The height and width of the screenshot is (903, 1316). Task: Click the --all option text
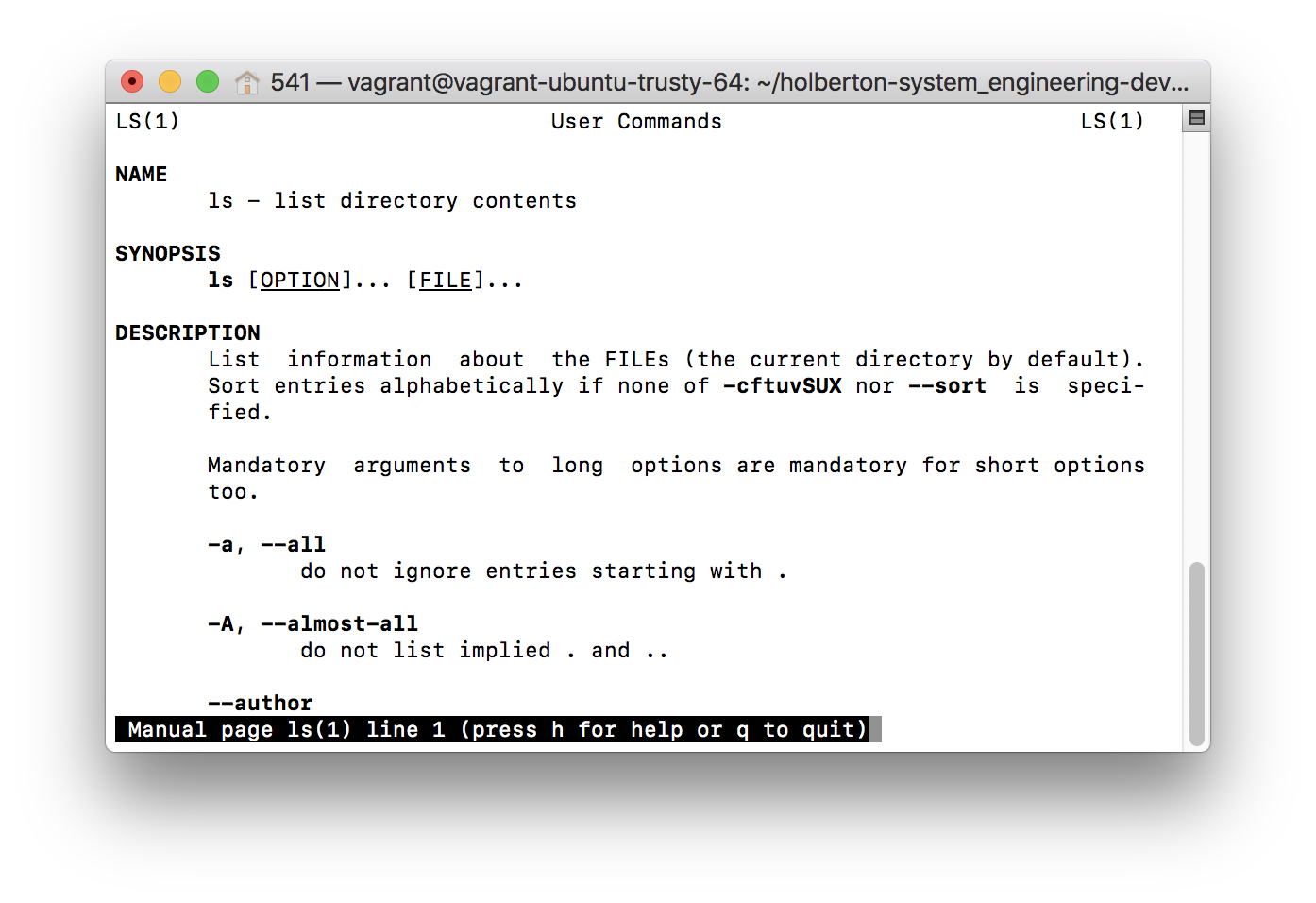click(x=293, y=545)
